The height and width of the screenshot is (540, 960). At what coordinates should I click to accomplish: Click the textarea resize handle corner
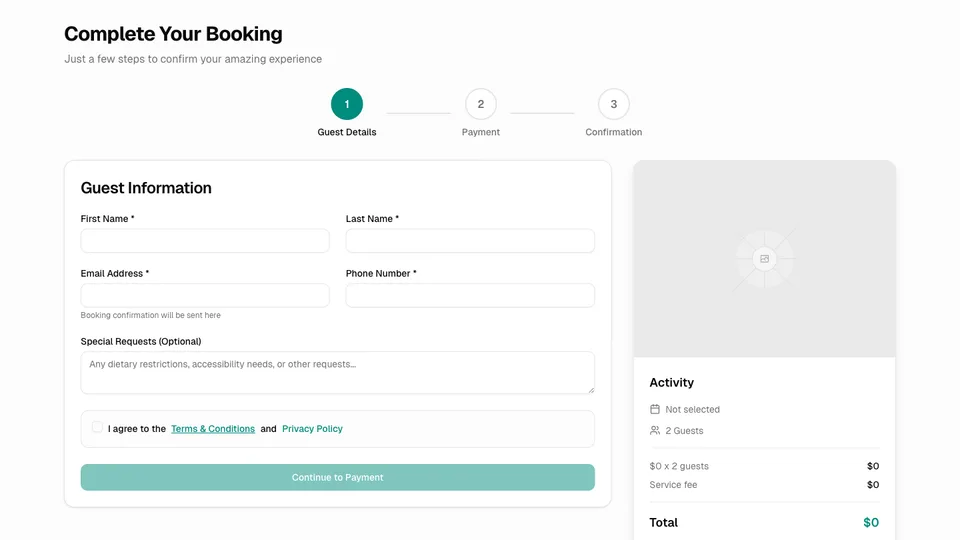click(x=591, y=389)
